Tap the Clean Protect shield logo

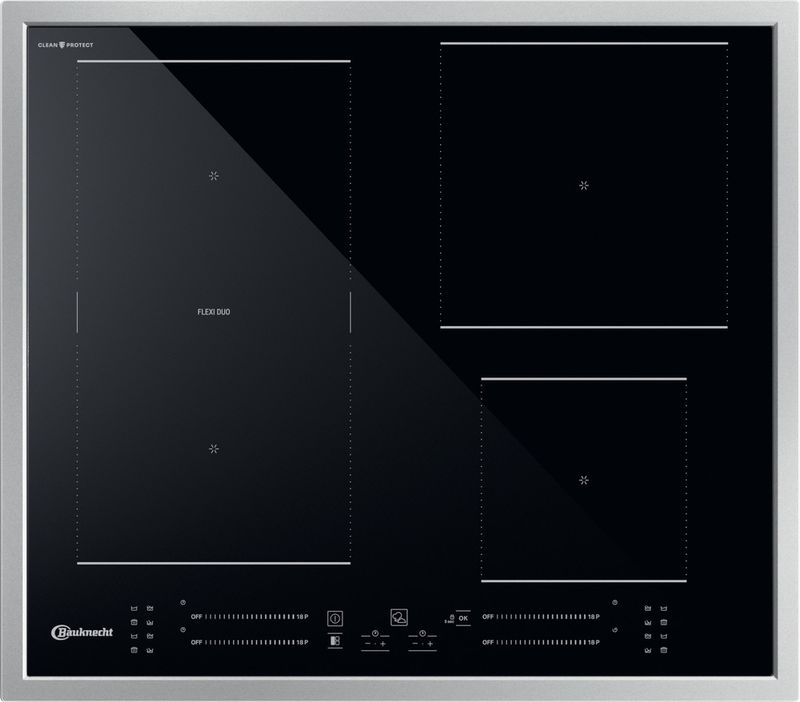tap(65, 46)
